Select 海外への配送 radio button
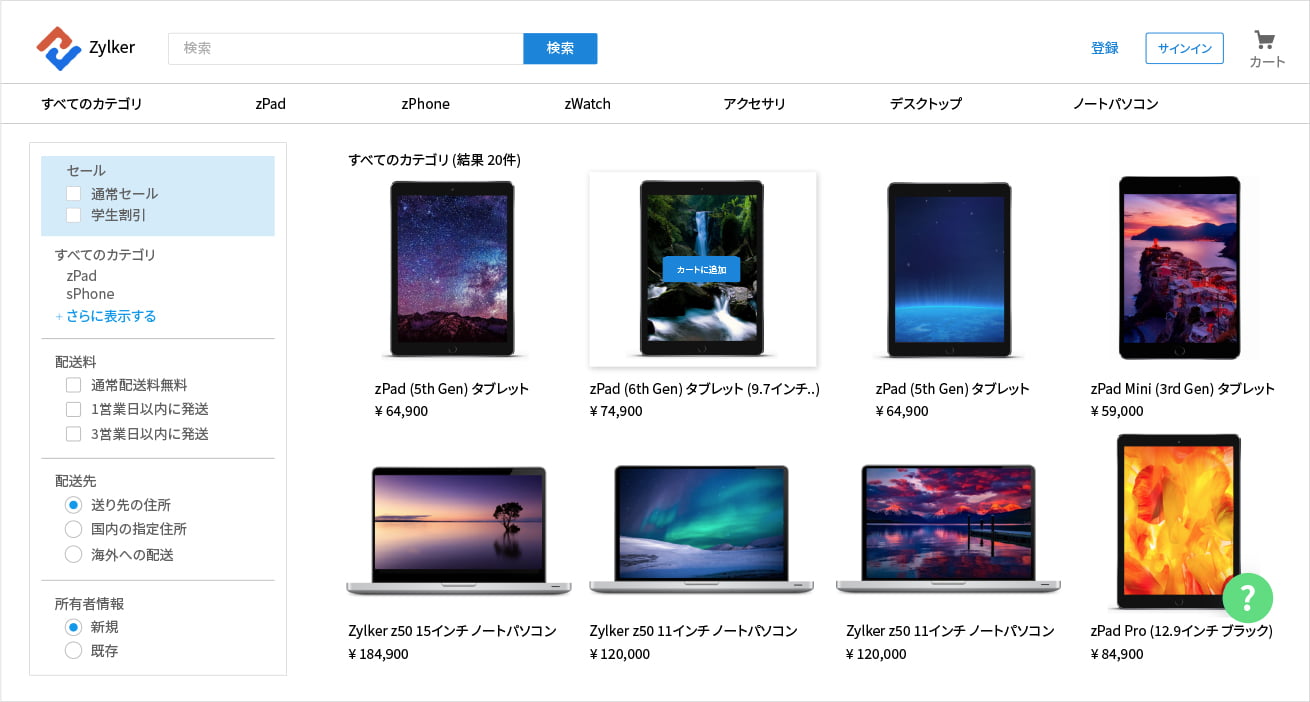The image size is (1310, 702). pyautogui.click(x=73, y=554)
